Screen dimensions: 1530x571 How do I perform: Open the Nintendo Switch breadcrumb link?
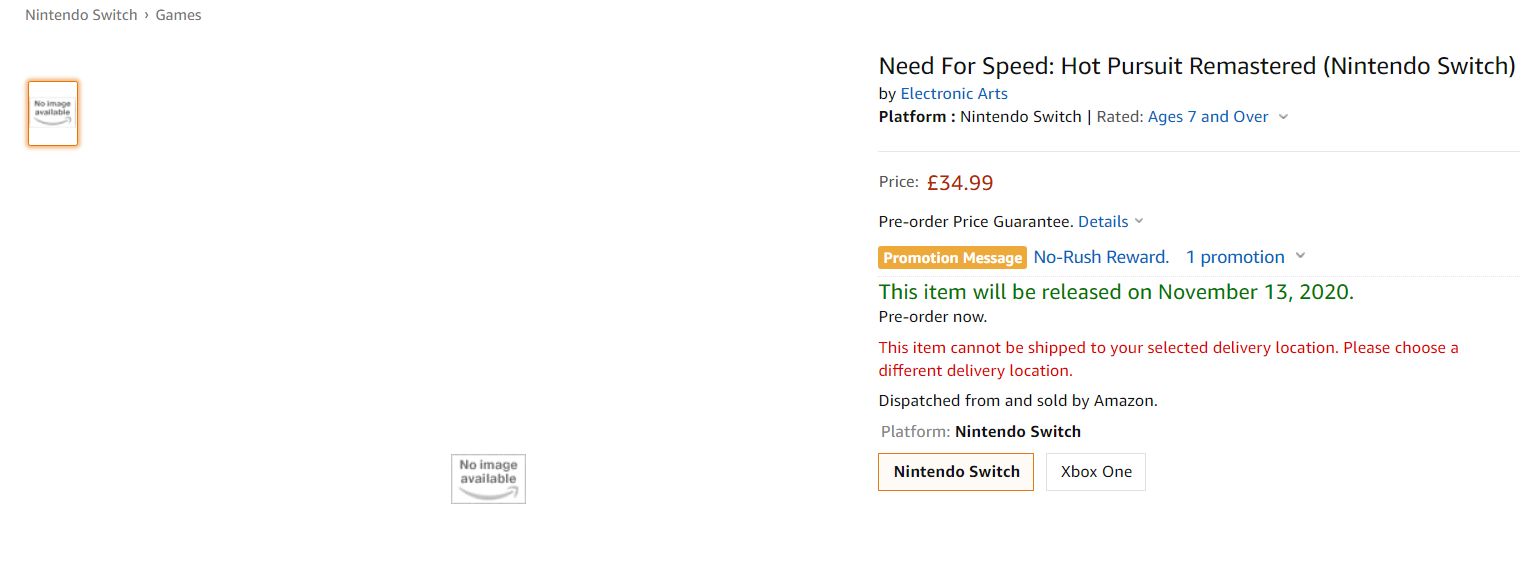pyautogui.click(x=81, y=15)
